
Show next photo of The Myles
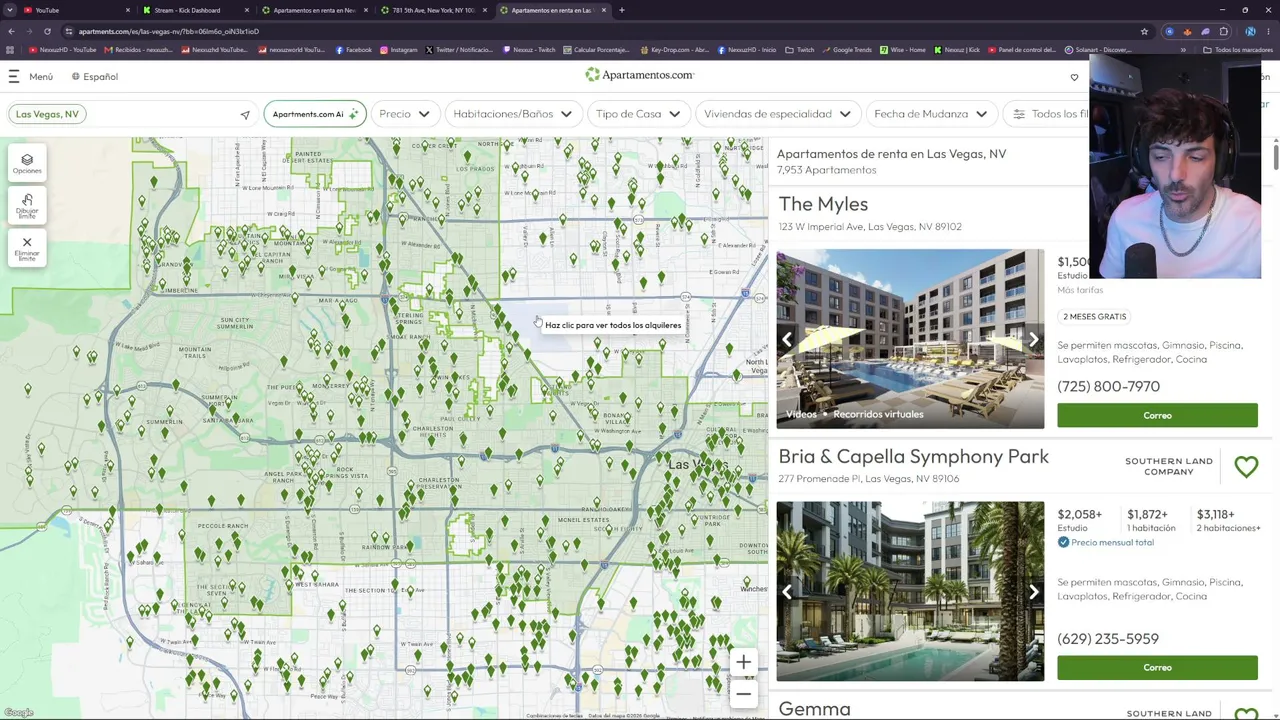pos(1033,339)
